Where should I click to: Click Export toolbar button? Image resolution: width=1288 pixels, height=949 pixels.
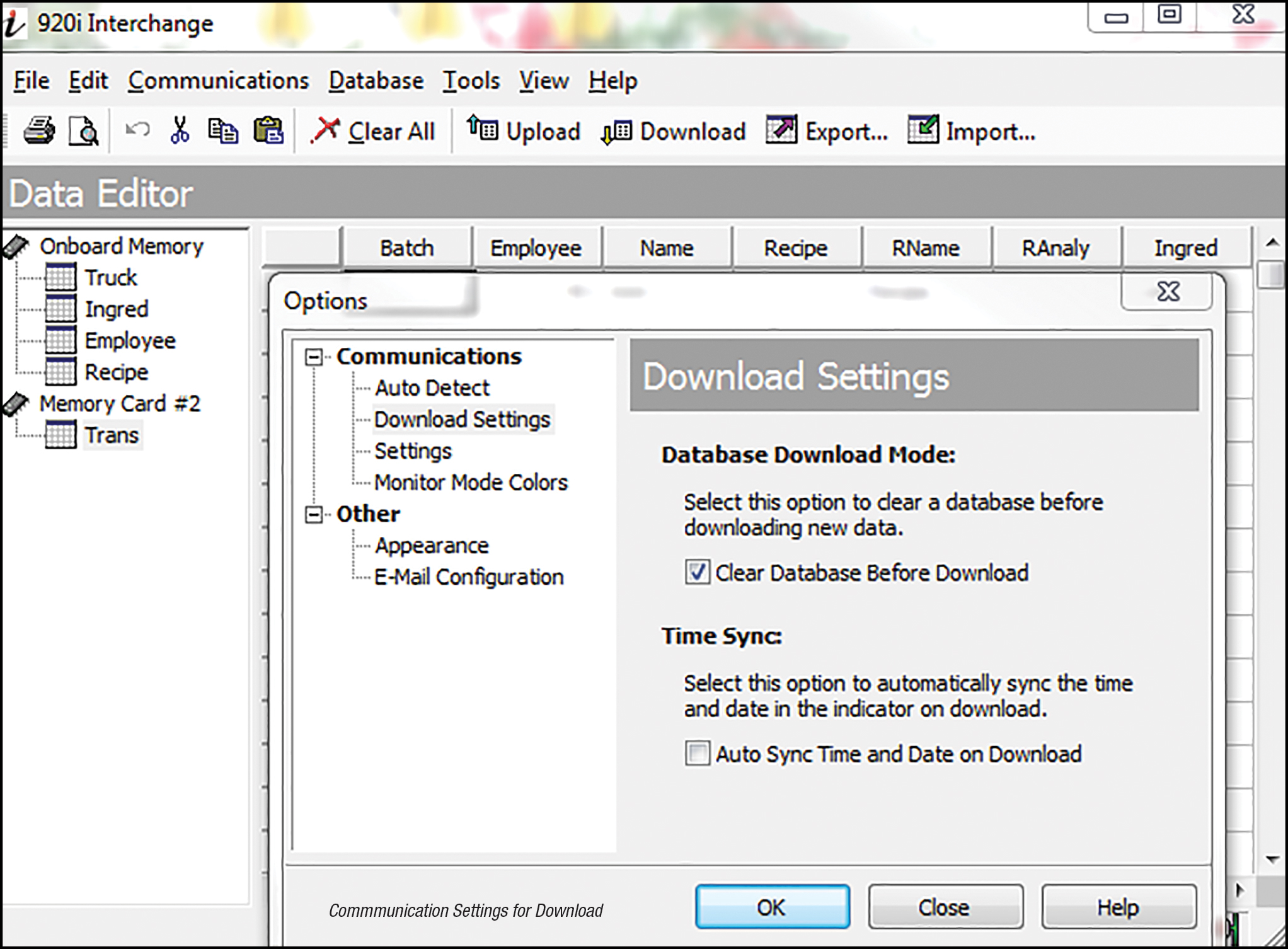click(x=827, y=131)
